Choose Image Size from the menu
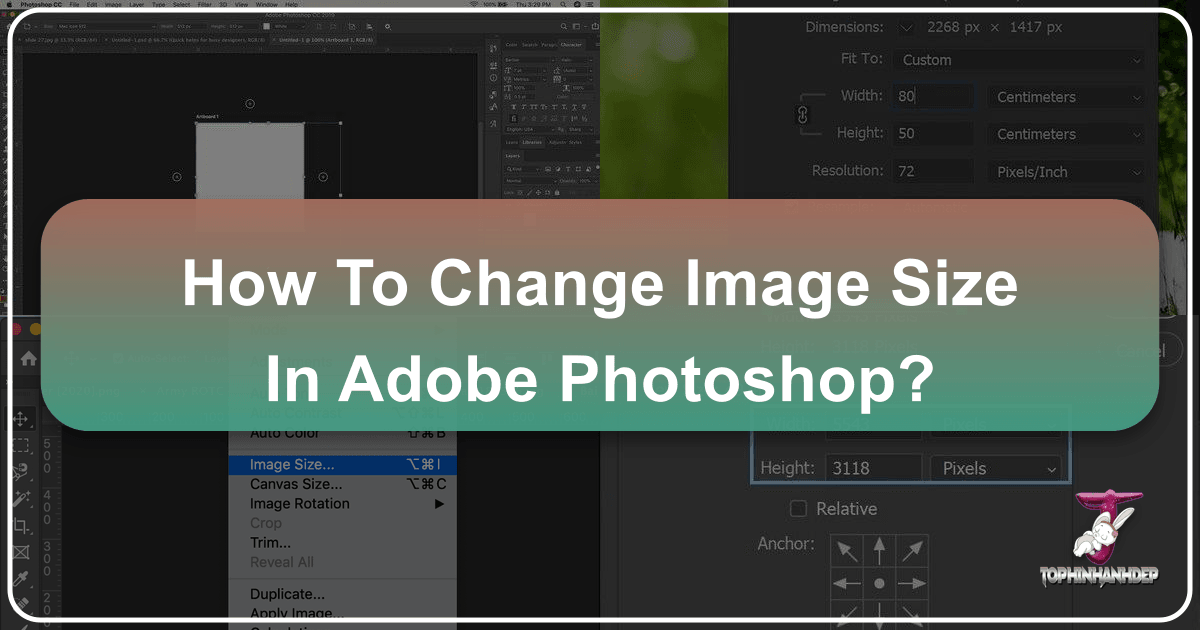 coord(292,465)
